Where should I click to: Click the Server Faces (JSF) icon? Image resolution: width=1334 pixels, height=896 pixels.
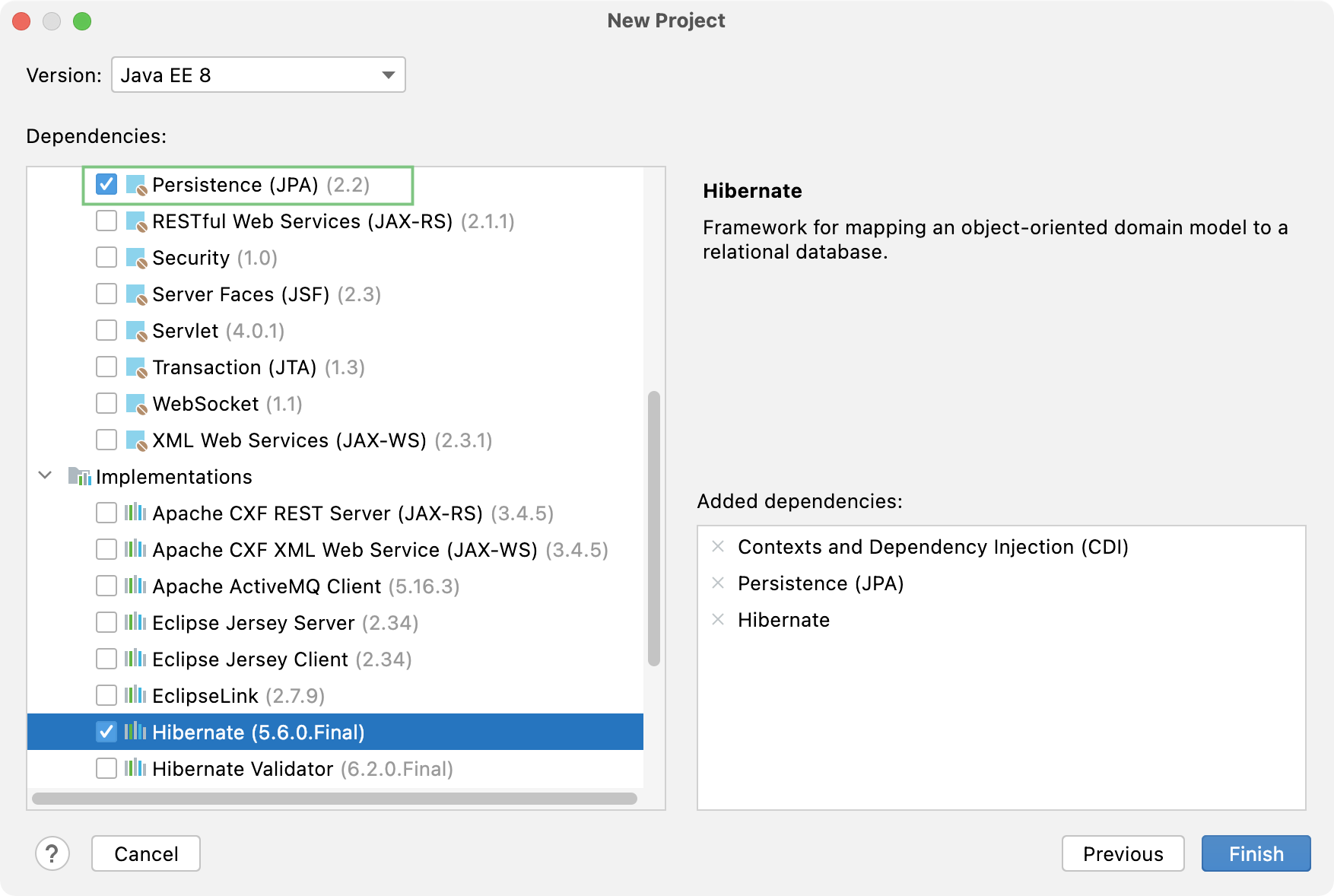tap(136, 294)
